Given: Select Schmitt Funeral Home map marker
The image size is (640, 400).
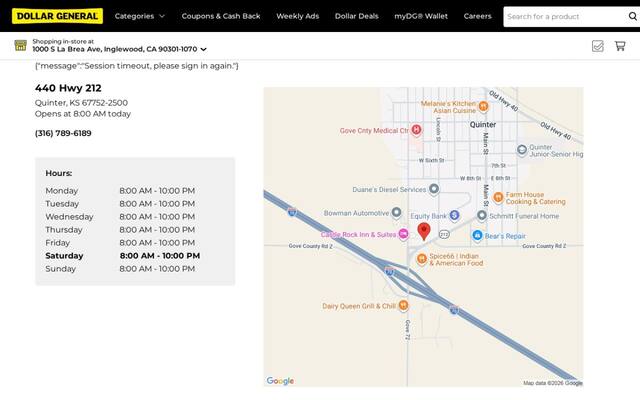Looking at the screenshot, I should (482, 215).
